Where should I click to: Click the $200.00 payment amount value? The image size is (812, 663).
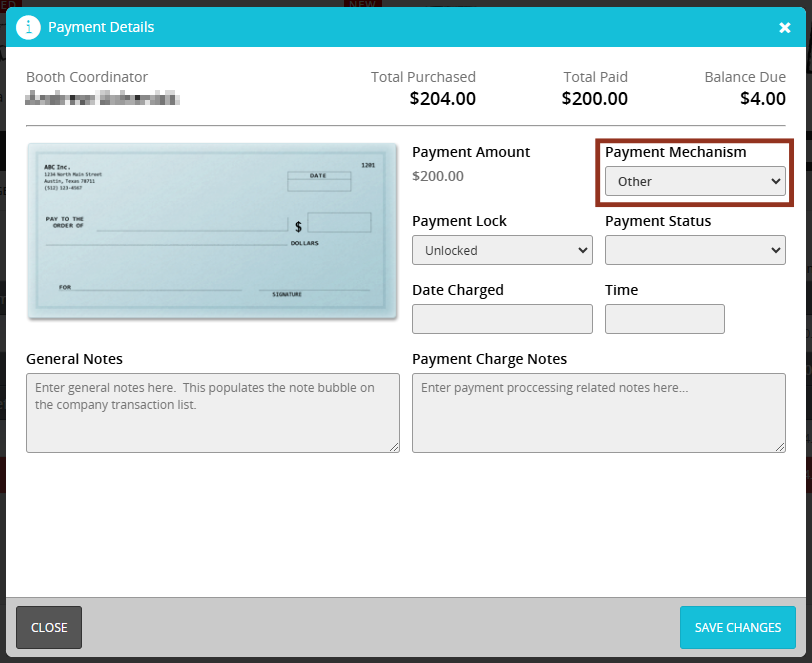(x=438, y=176)
